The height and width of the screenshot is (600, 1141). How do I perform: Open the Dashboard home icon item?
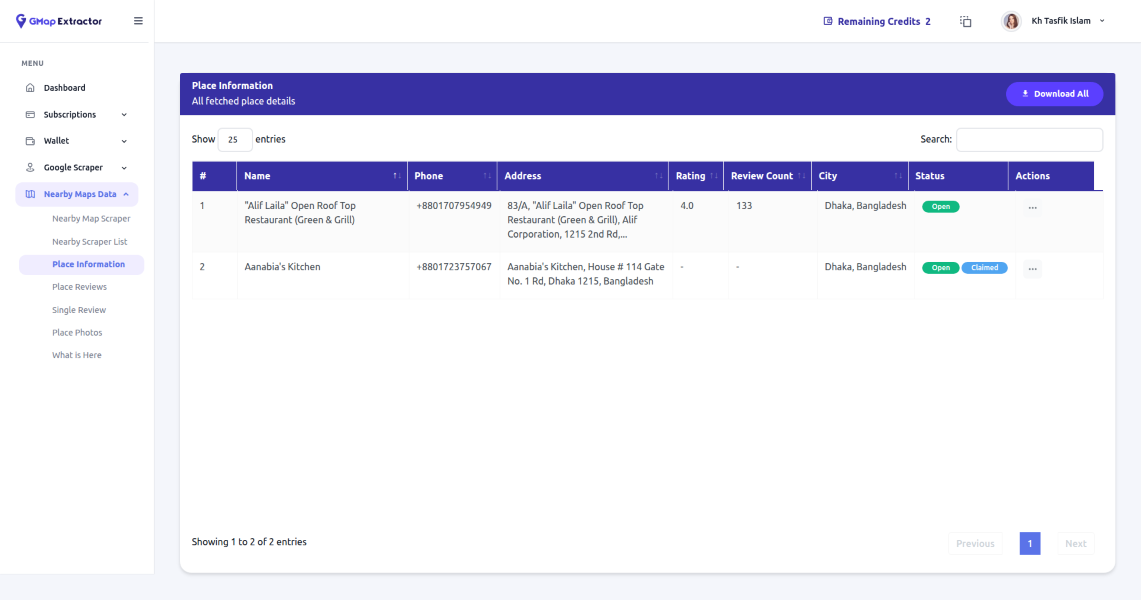[30, 88]
